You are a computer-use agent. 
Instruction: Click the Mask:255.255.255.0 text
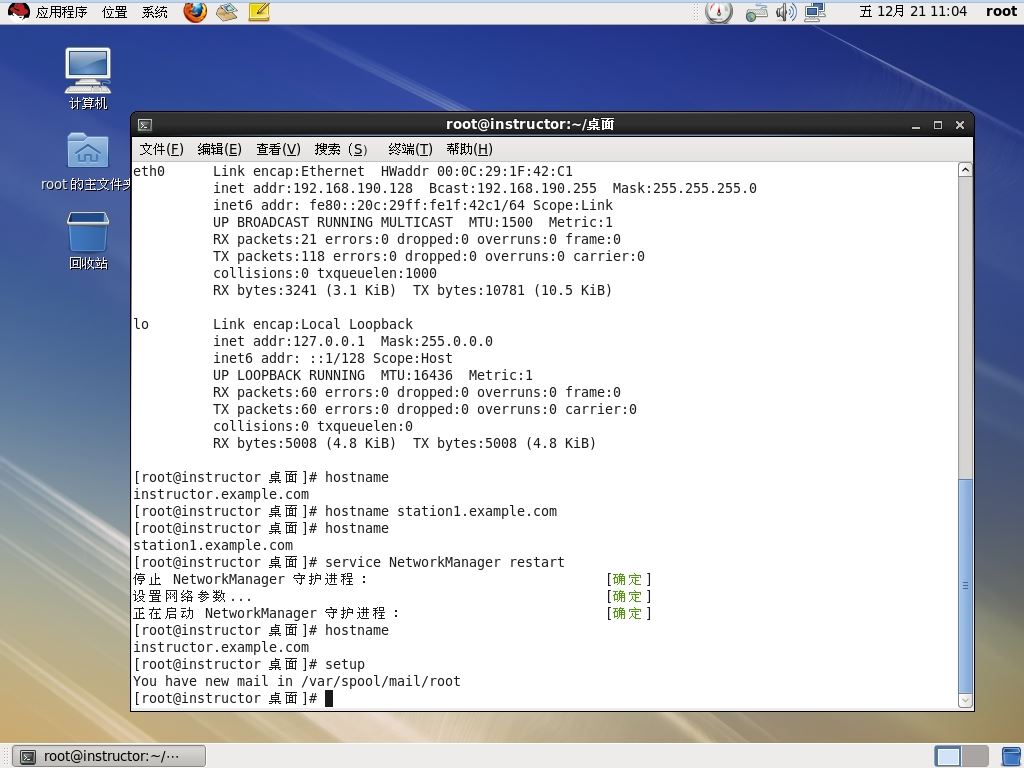tap(684, 188)
